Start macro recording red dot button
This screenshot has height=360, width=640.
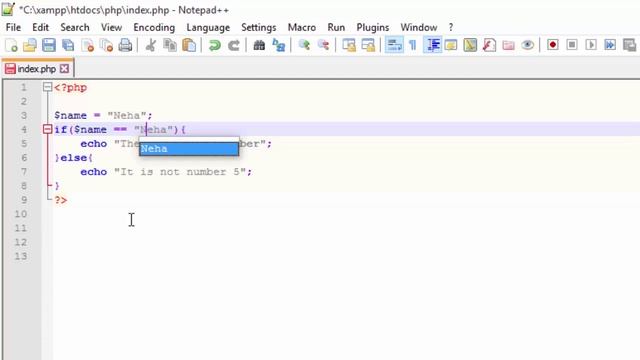553,45
